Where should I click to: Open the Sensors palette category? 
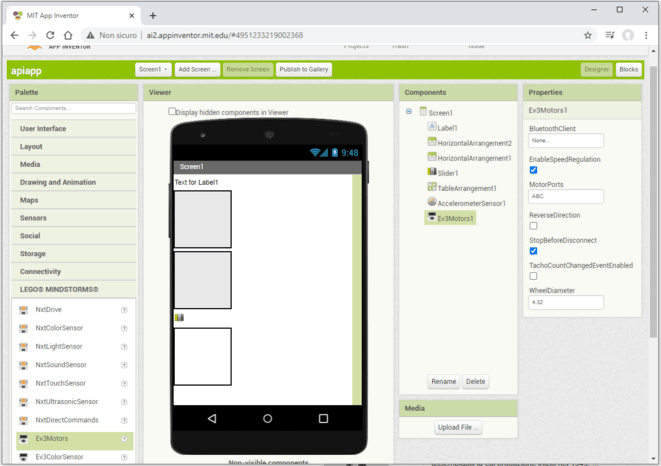(73, 217)
